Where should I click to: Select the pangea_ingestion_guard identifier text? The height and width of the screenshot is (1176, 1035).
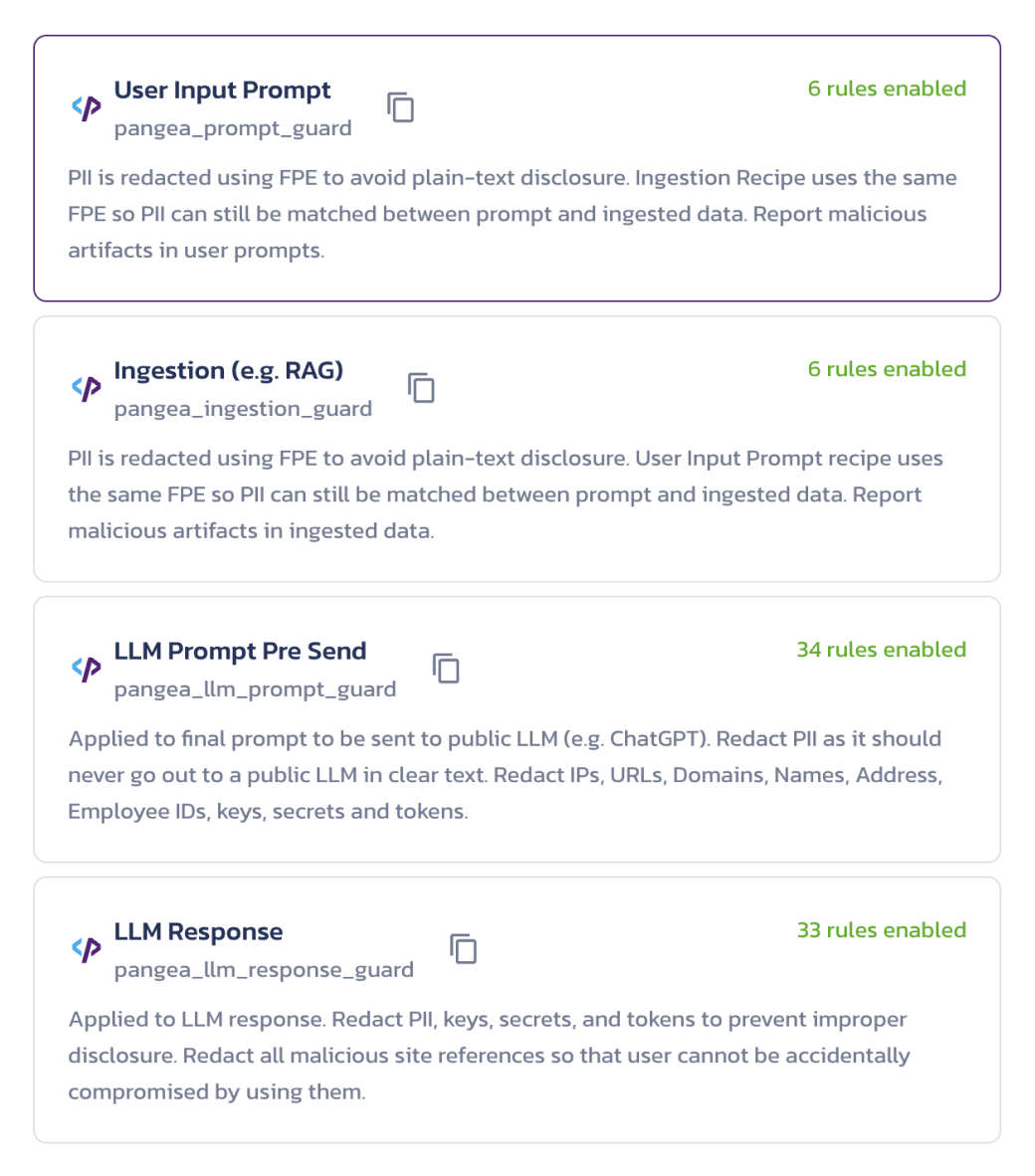point(243,409)
